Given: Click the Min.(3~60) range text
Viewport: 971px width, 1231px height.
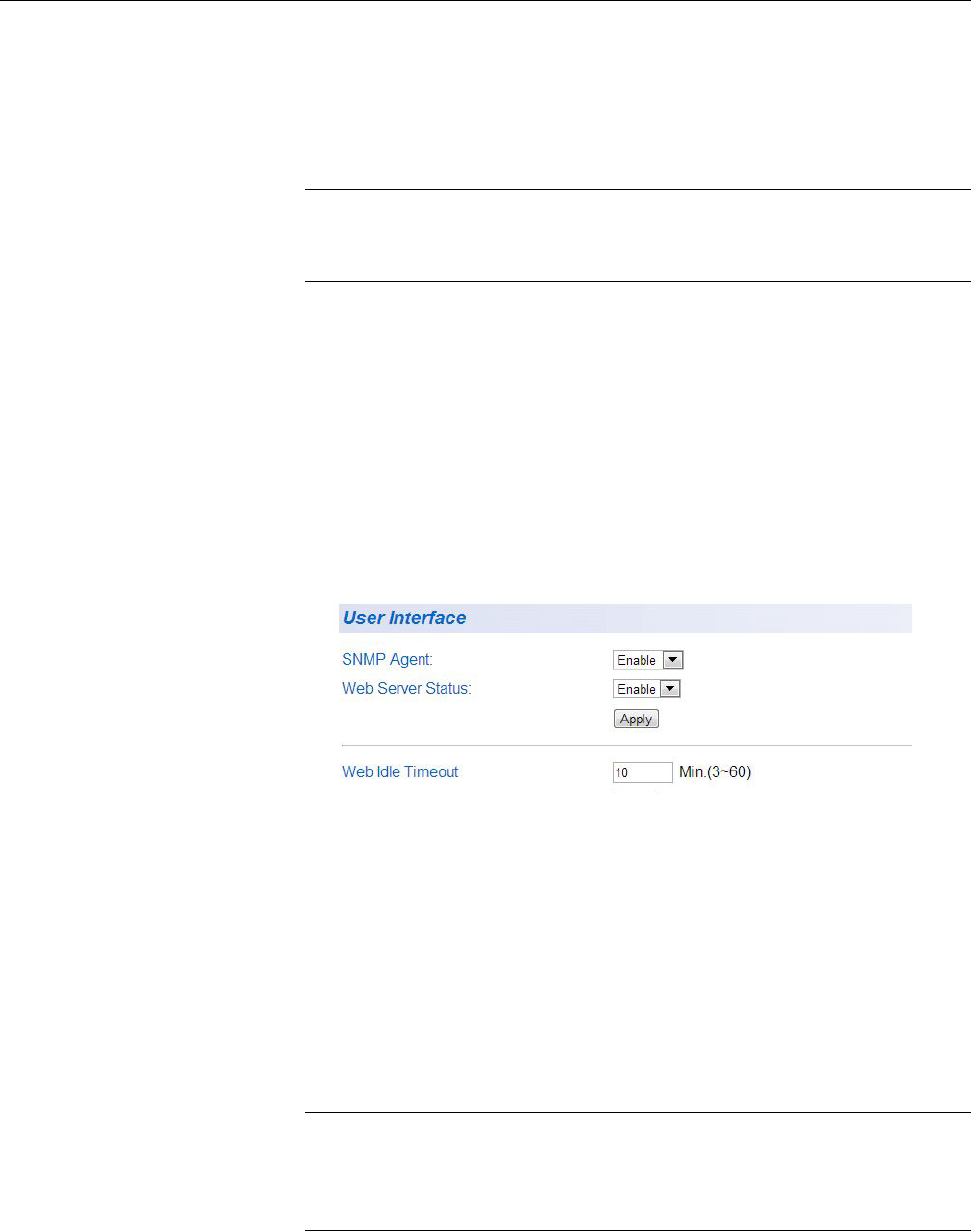Looking at the screenshot, I should pos(715,772).
